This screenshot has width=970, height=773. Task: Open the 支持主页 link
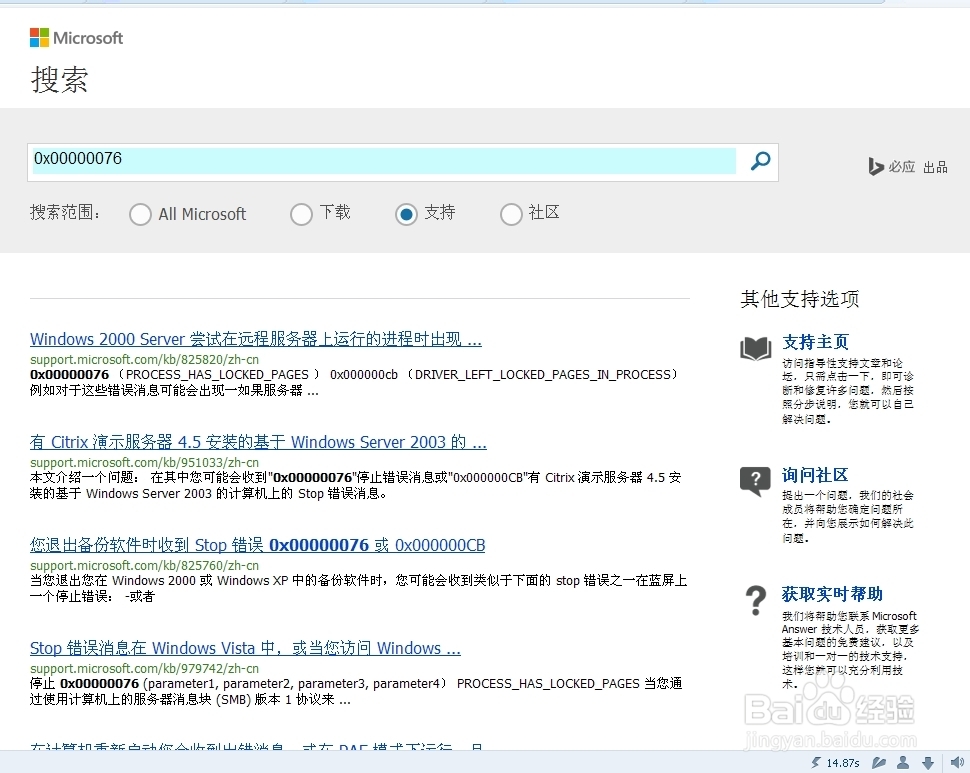click(x=815, y=342)
